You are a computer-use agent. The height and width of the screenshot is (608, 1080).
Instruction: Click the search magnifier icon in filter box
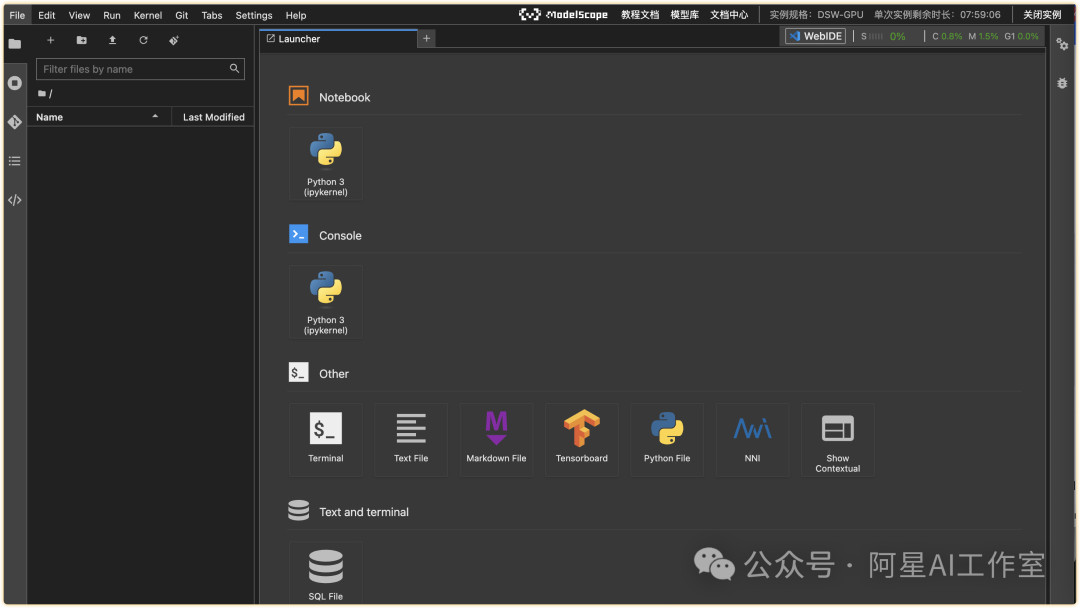[x=234, y=68]
